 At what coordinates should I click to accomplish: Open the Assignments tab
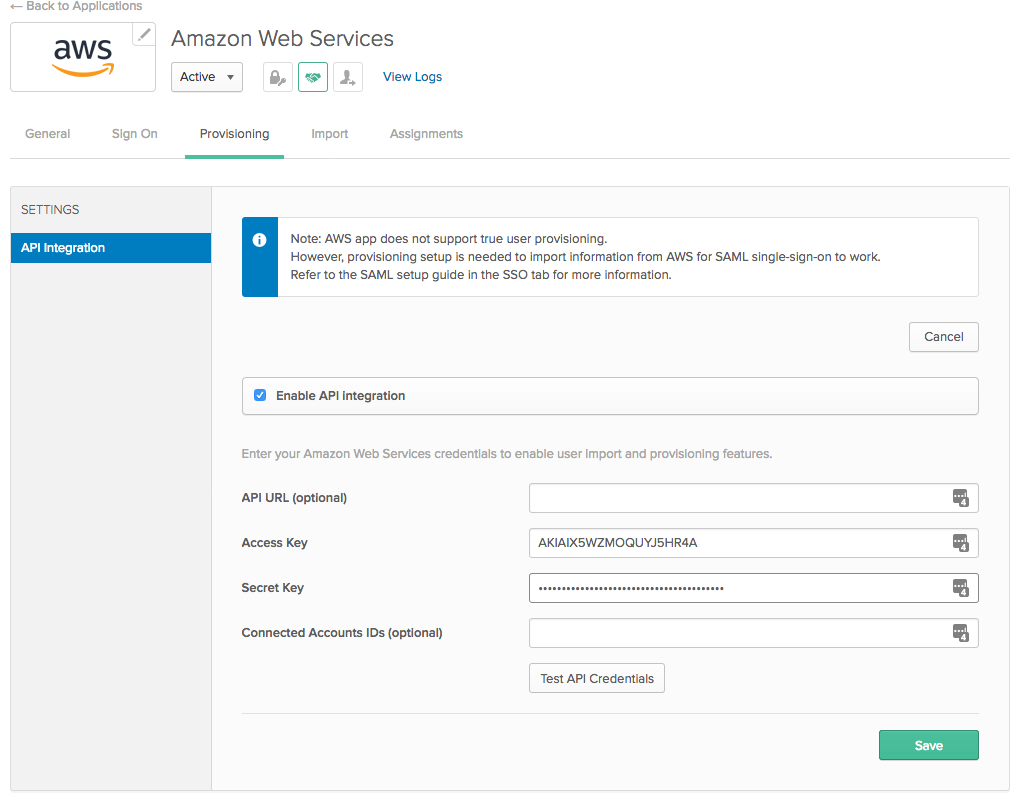click(426, 133)
